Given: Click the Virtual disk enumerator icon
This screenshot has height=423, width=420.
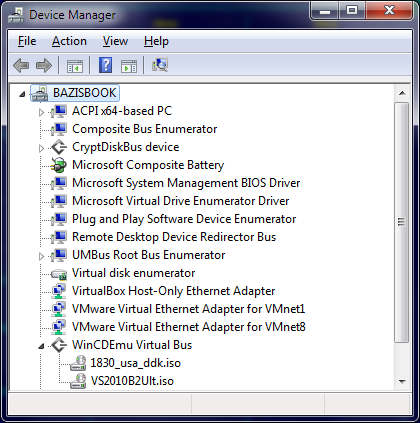Looking at the screenshot, I should pyautogui.click(x=59, y=273).
